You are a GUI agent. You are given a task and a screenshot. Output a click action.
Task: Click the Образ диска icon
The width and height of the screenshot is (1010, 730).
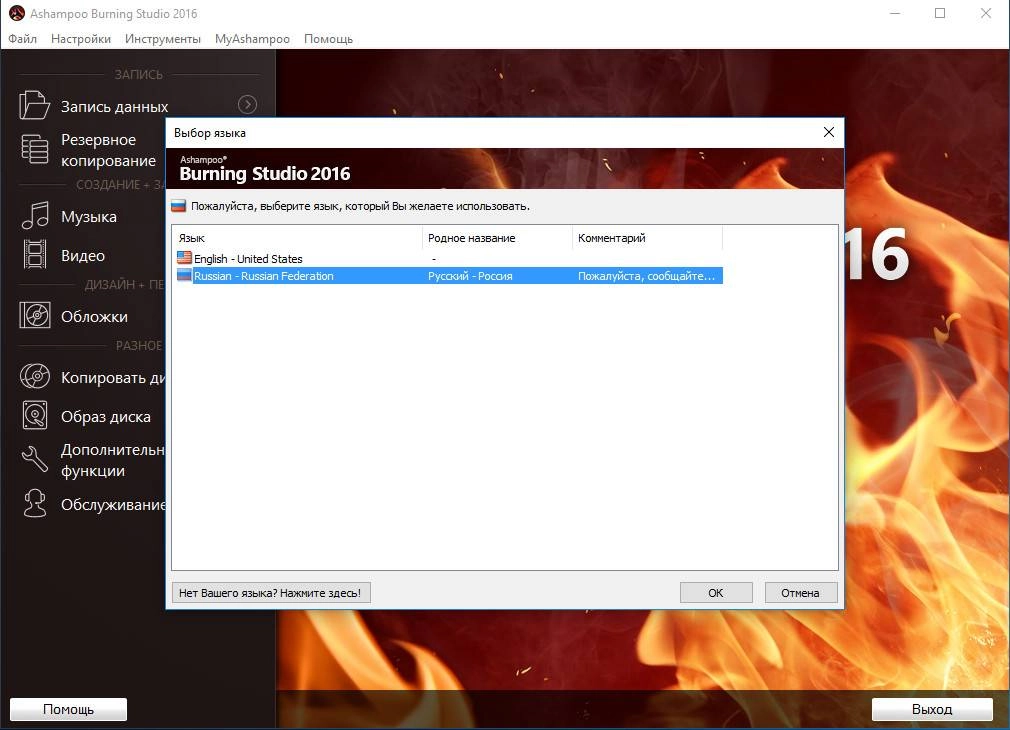(35, 415)
